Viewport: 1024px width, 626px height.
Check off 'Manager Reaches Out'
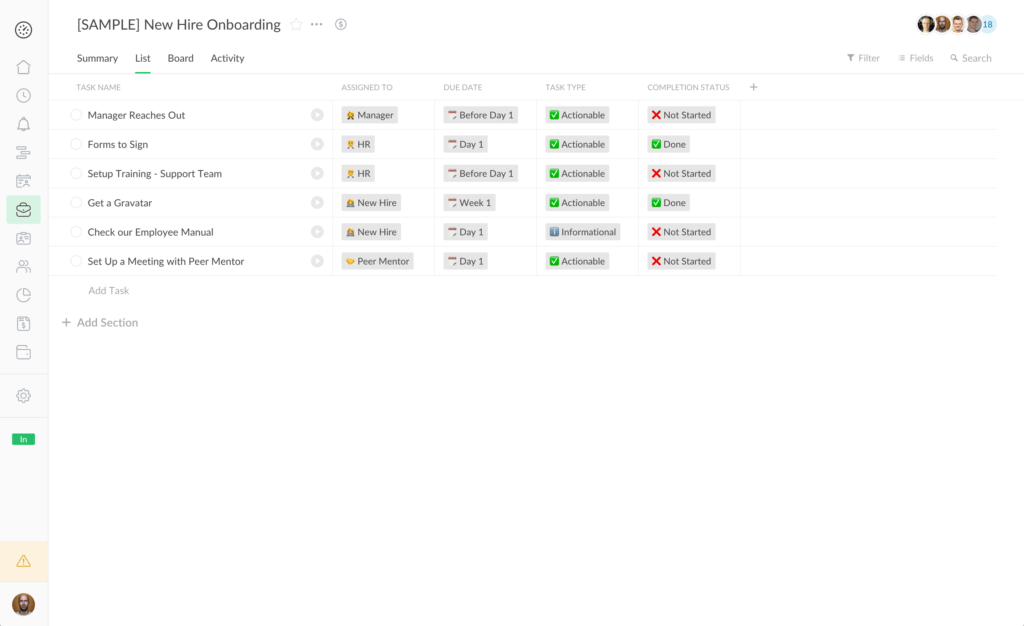pyautogui.click(x=76, y=115)
